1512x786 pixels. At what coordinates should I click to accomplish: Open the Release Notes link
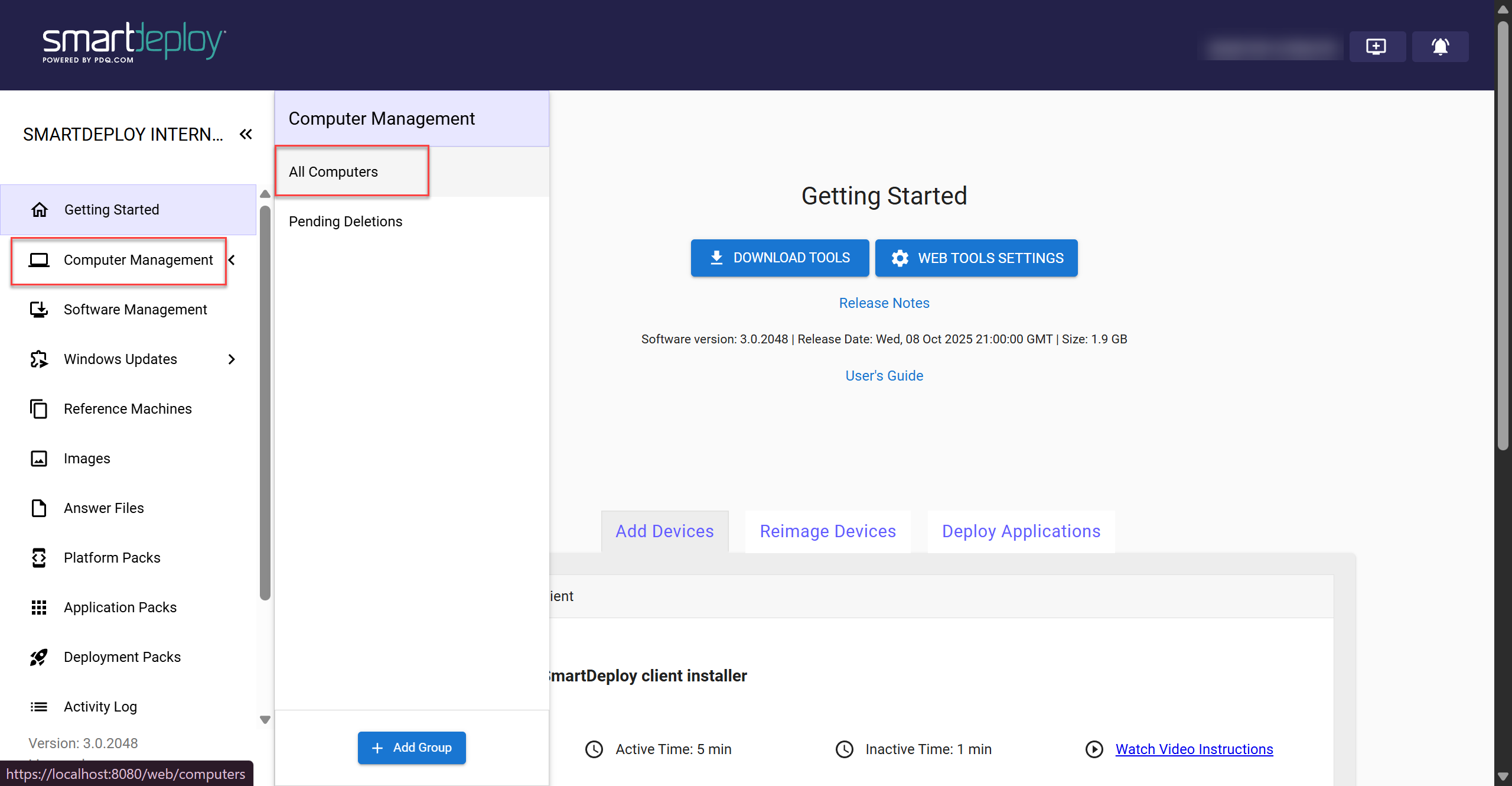click(884, 303)
